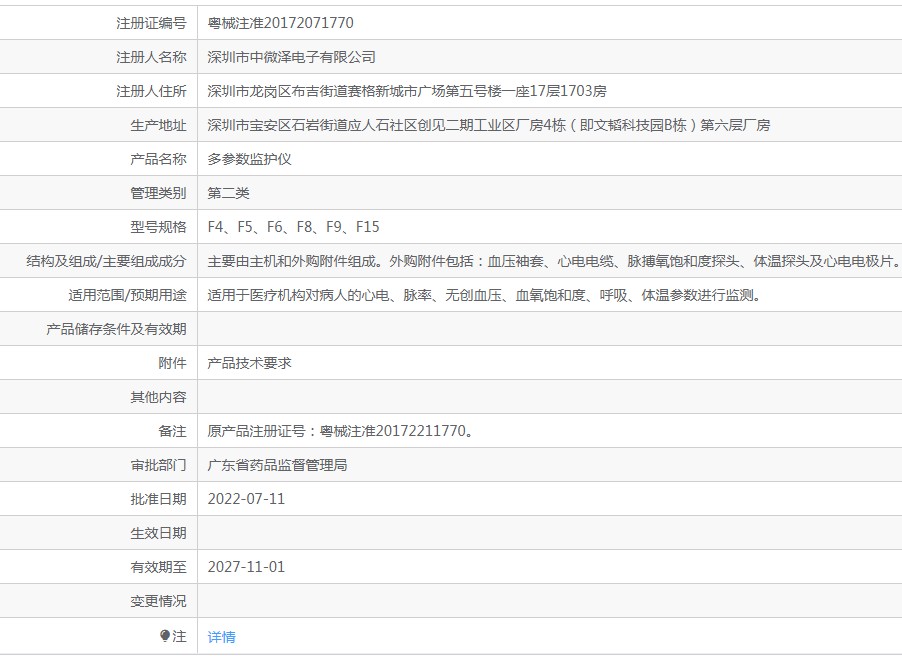Click the lightbulb icon beside 注
Image resolution: width=902 pixels, height=656 pixels.
pyautogui.click(x=165, y=636)
